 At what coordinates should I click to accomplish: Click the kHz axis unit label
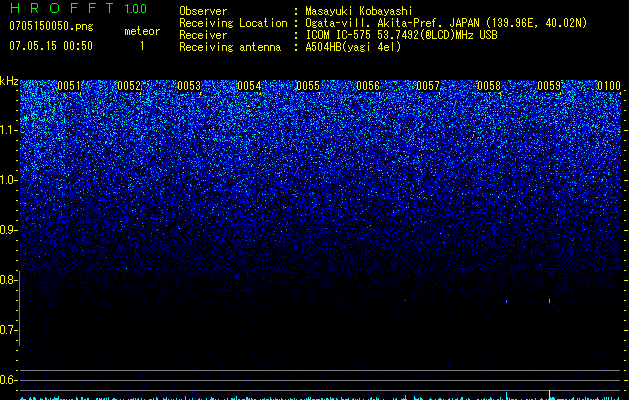(x=9, y=81)
